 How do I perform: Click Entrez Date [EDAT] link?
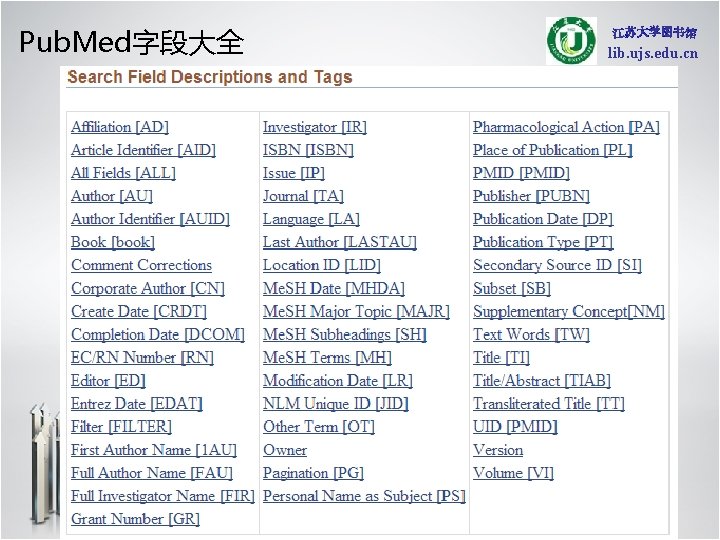pos(137,404)
